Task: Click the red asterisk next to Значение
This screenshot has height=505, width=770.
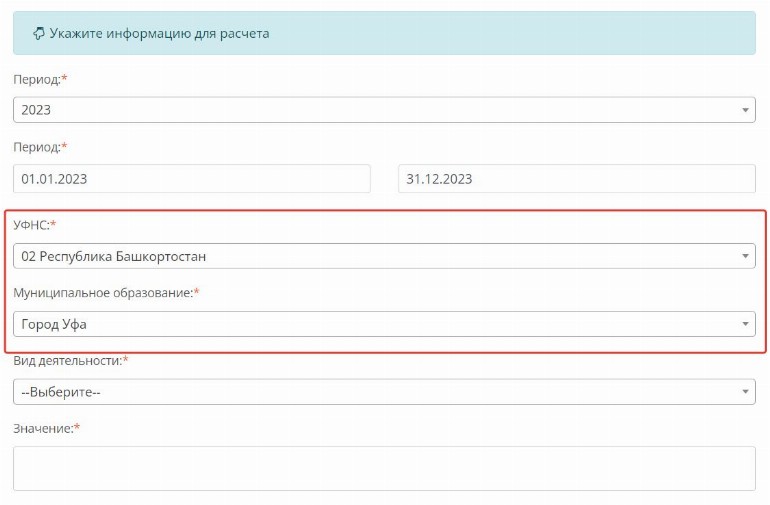Action: [77, 428]
